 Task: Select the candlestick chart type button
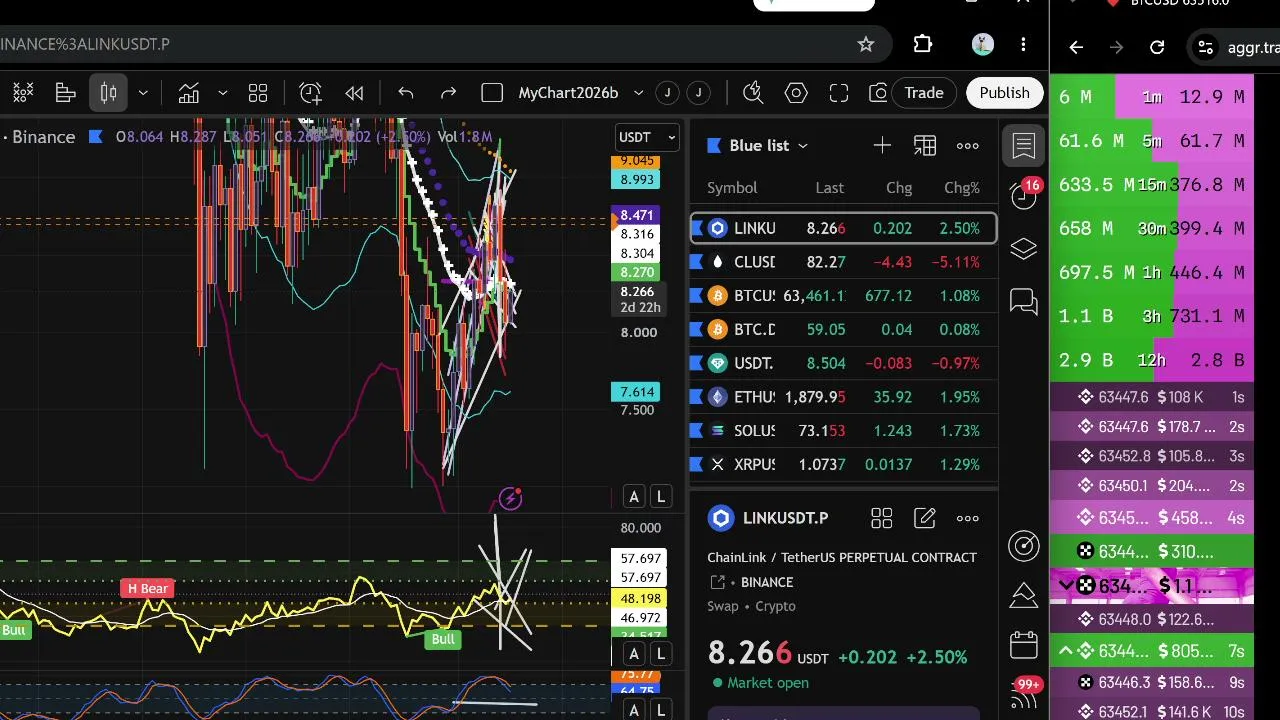109,93
